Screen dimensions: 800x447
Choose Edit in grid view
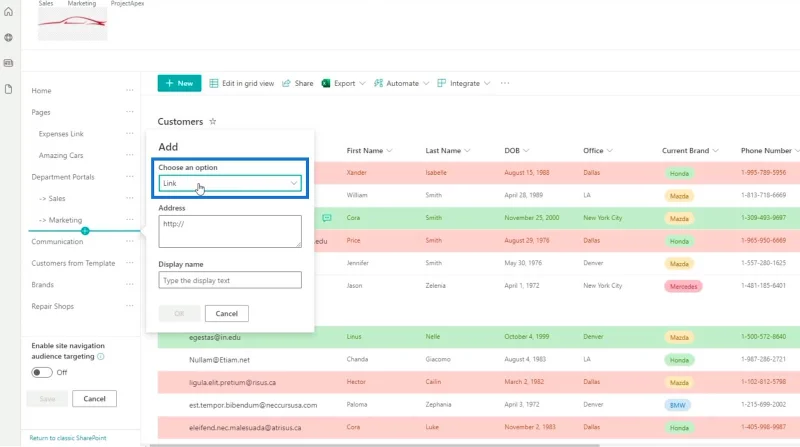click(x=242, y=83)
